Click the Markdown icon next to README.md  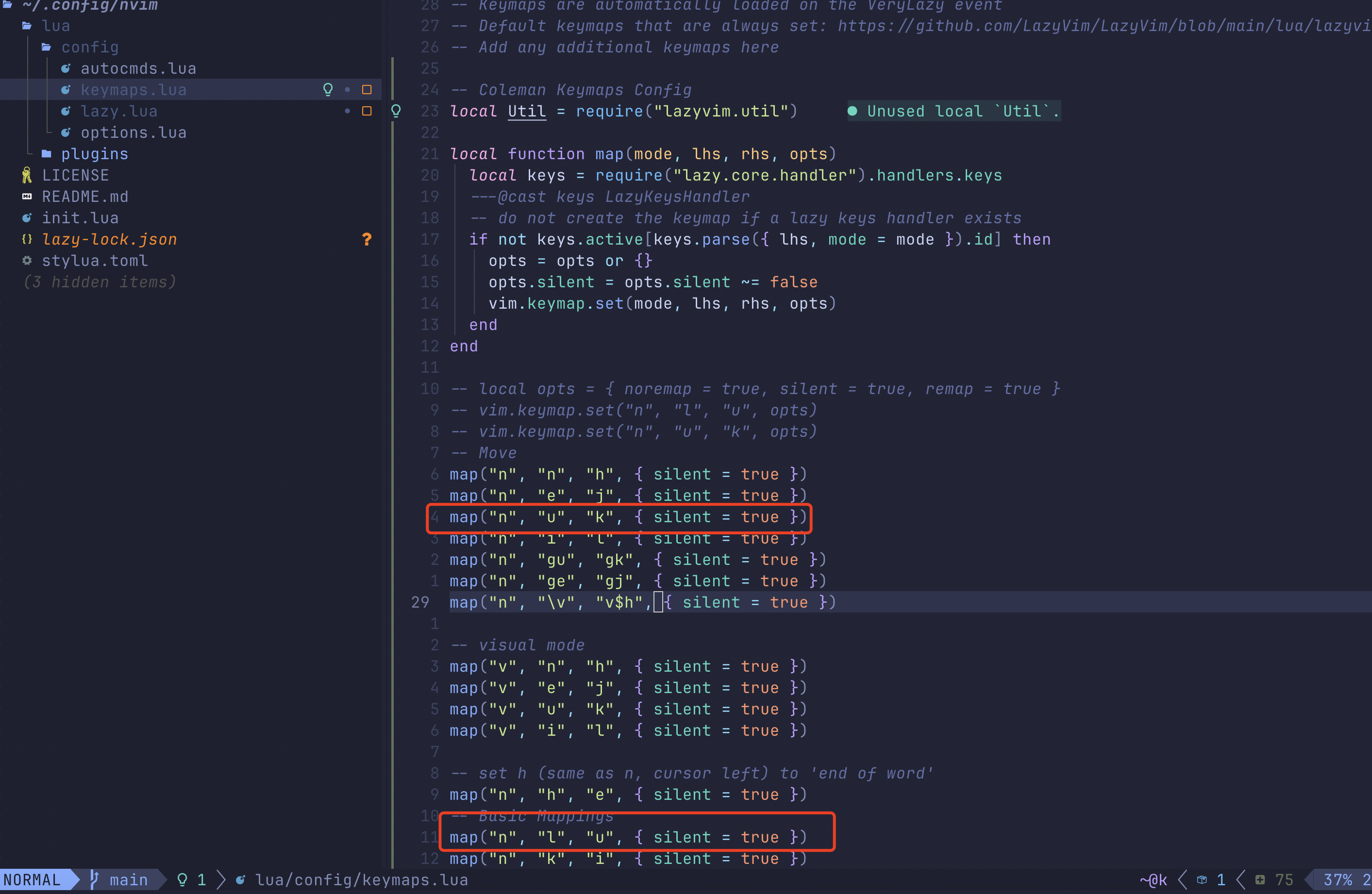pos(27,196)
